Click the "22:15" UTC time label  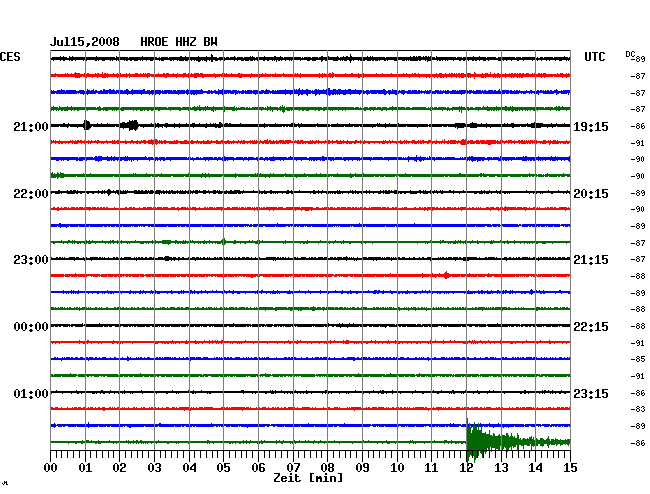[x=591, y=327]
